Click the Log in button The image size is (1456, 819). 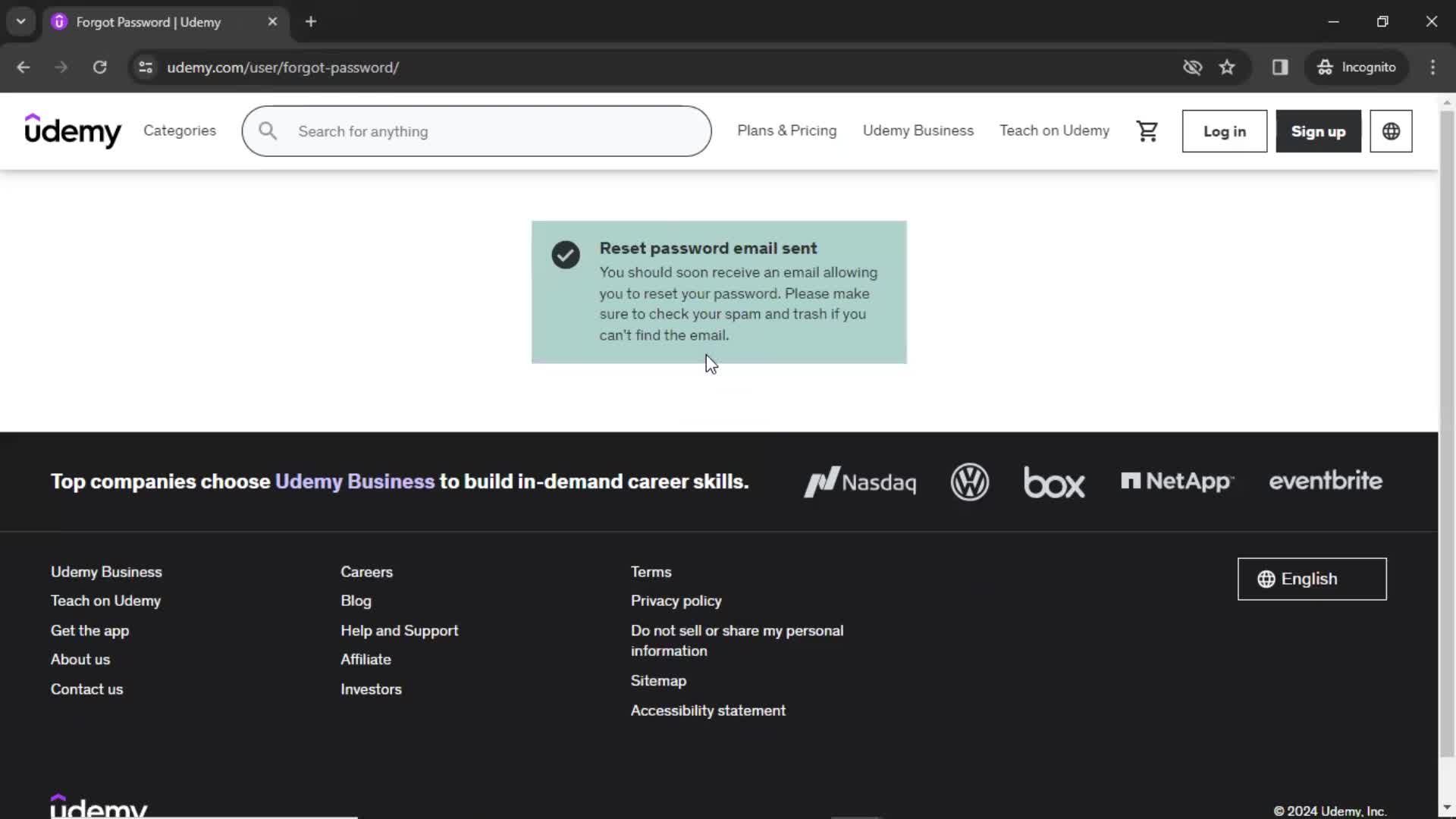tap(1225, 131)
